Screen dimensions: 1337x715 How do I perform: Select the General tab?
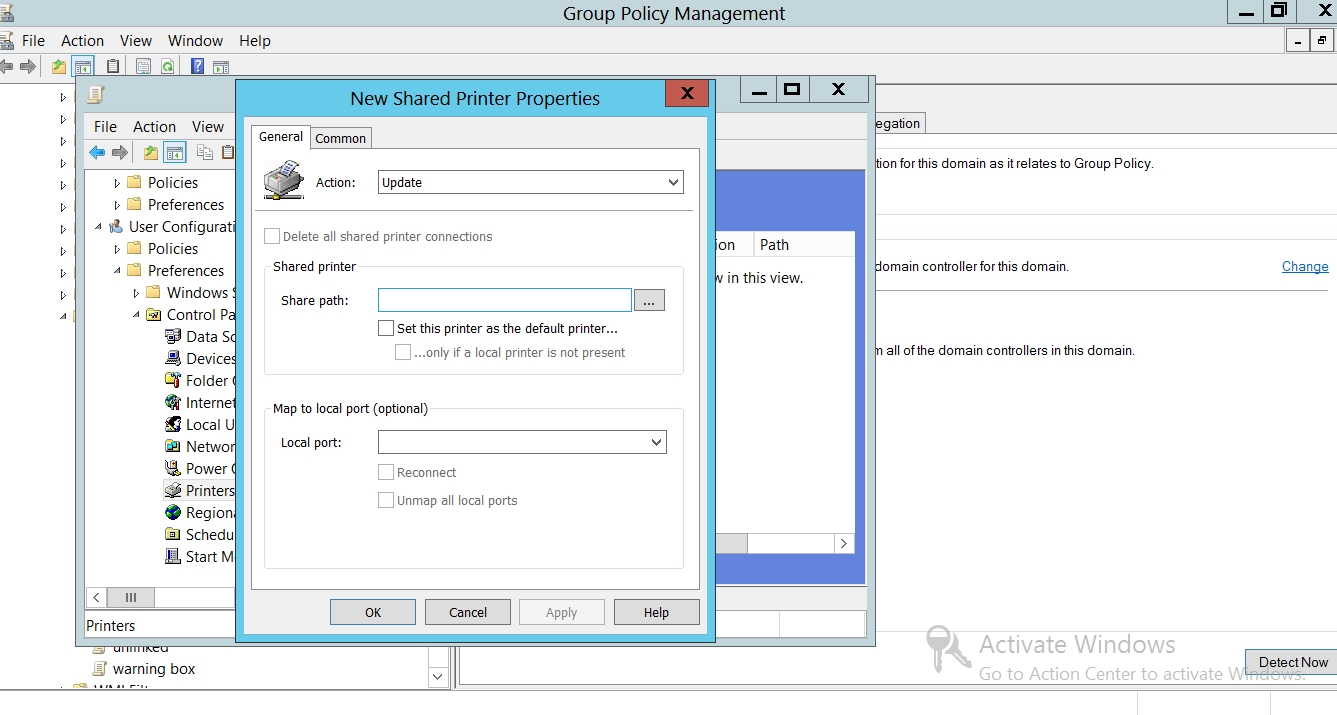coord(281,136)
